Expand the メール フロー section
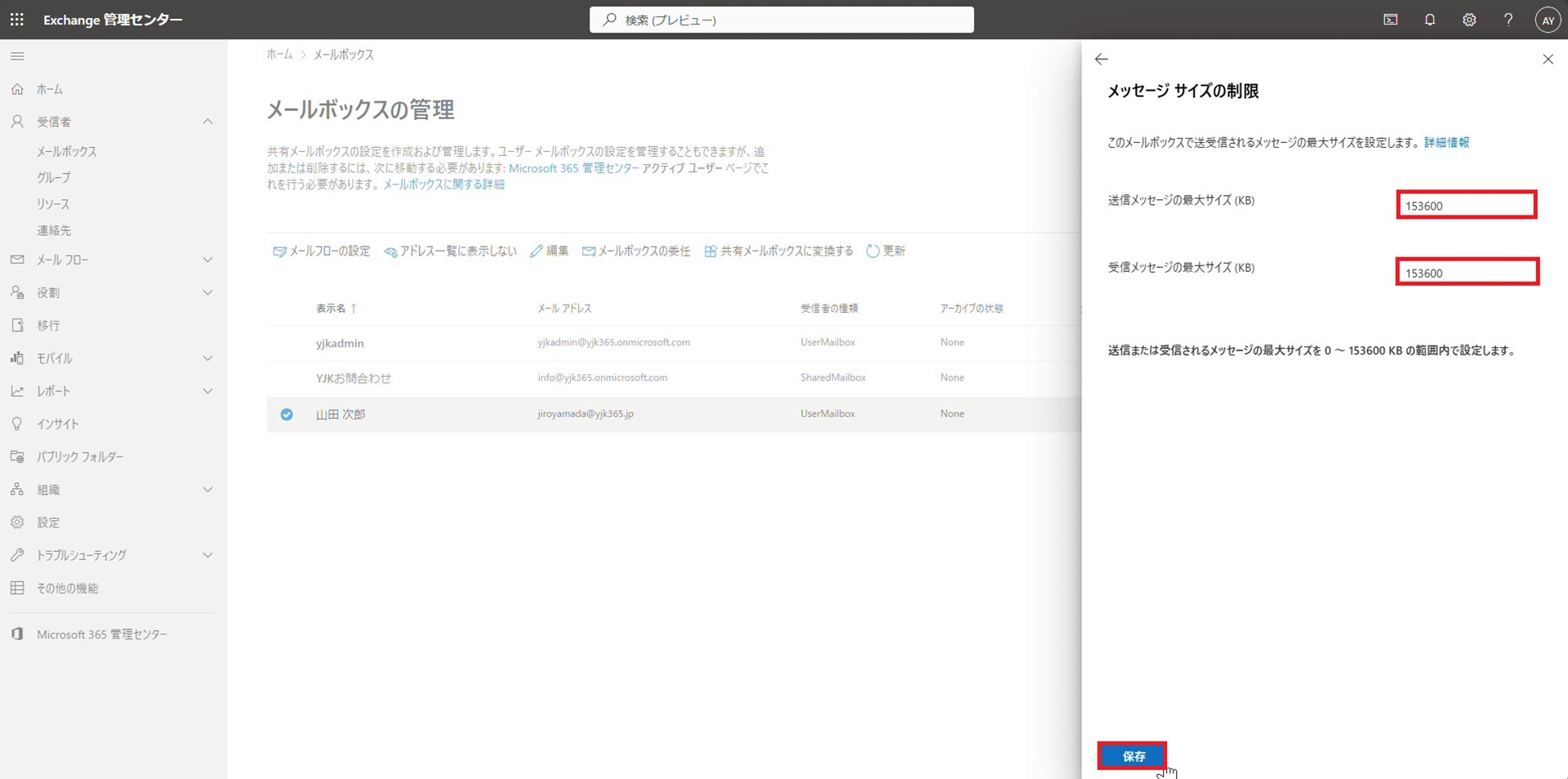 [207, 260]
